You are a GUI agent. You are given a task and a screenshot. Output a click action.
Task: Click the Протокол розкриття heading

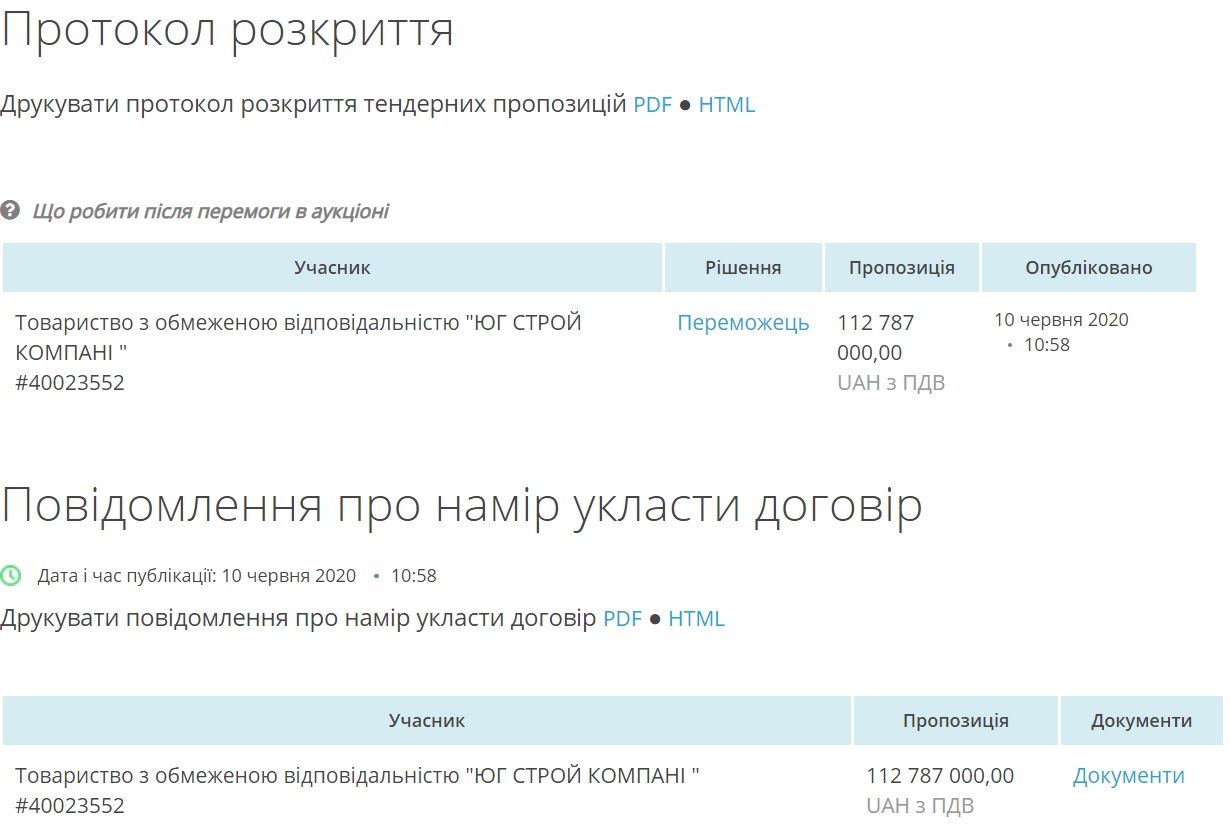227,31
